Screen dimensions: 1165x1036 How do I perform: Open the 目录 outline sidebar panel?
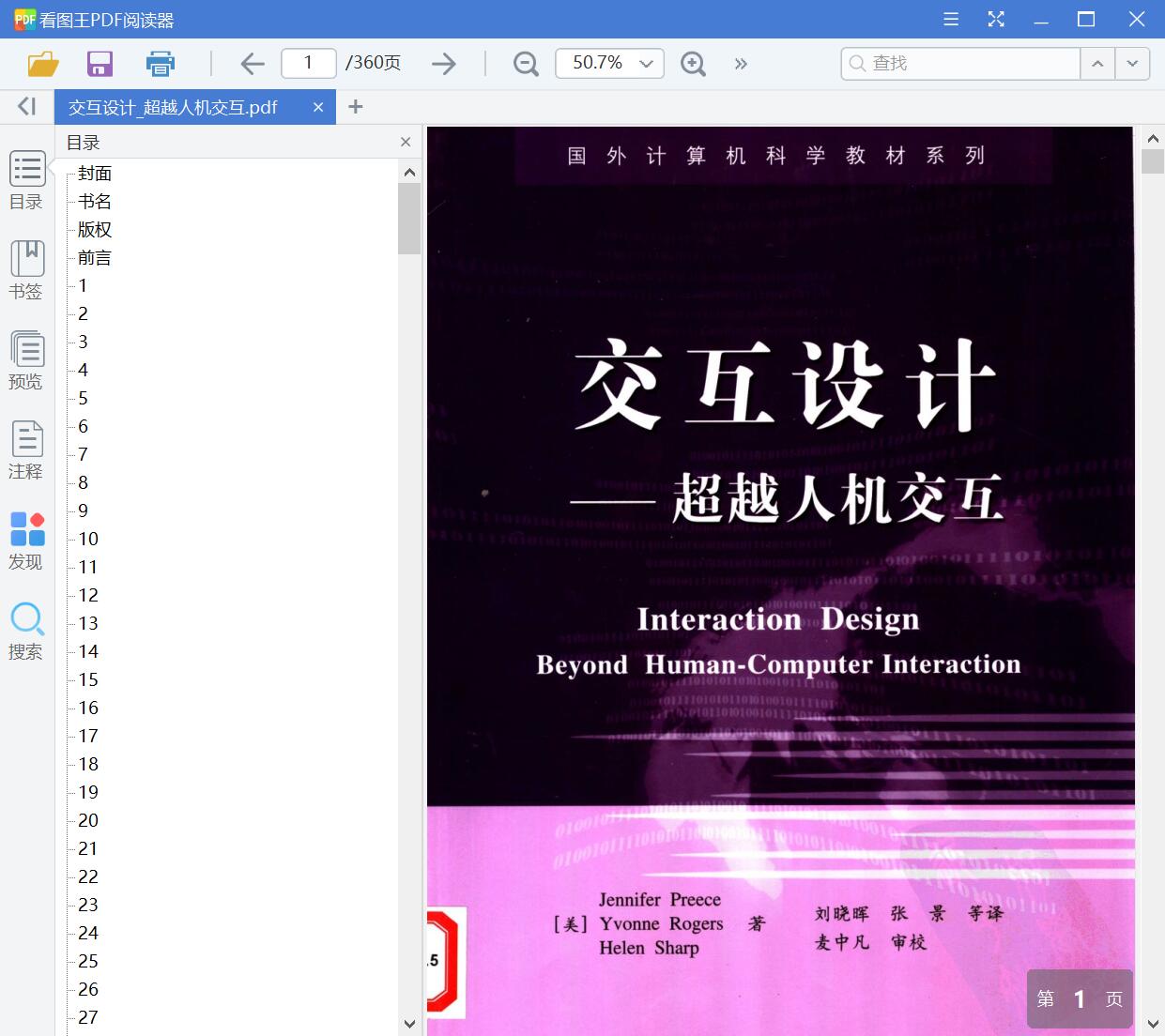pos(26,180)
